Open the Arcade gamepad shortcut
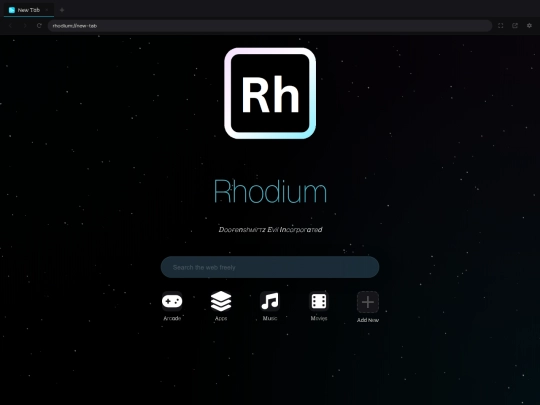540x405 pixels. coord(172,301)
